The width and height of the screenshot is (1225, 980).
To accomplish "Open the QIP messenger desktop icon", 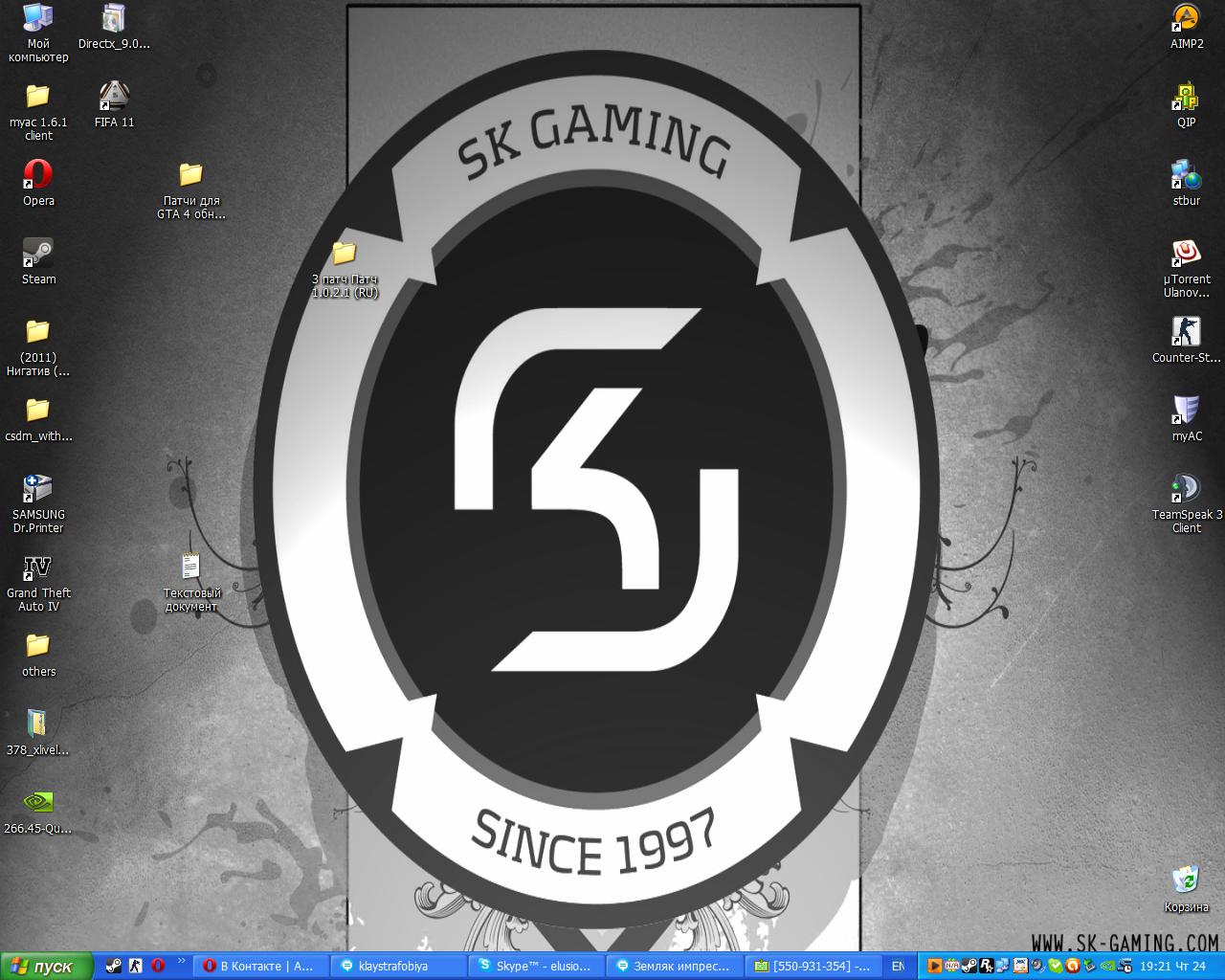I will tap(1186, 98).
